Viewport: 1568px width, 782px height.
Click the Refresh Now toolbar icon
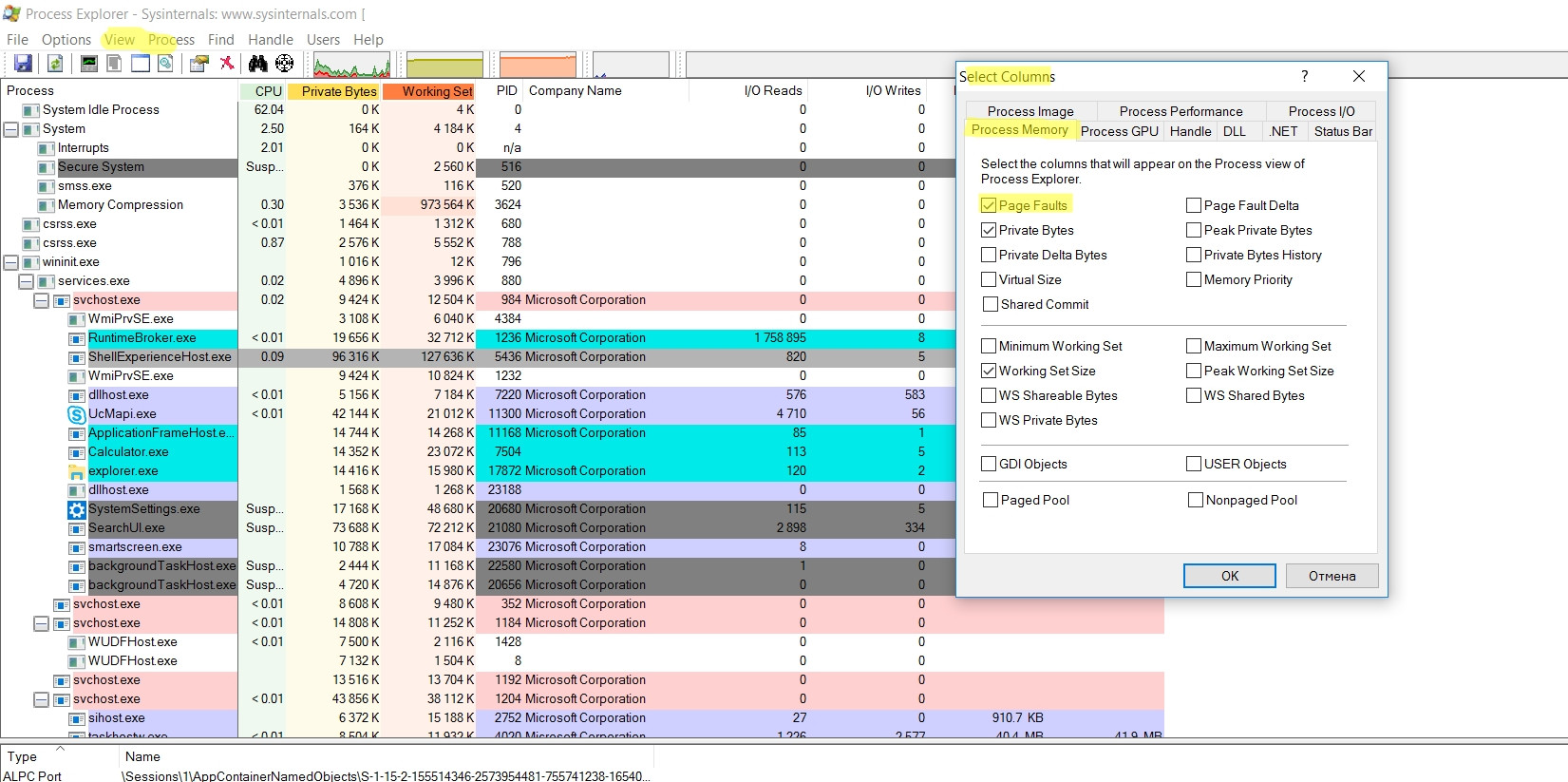click(x=55, y=64)
